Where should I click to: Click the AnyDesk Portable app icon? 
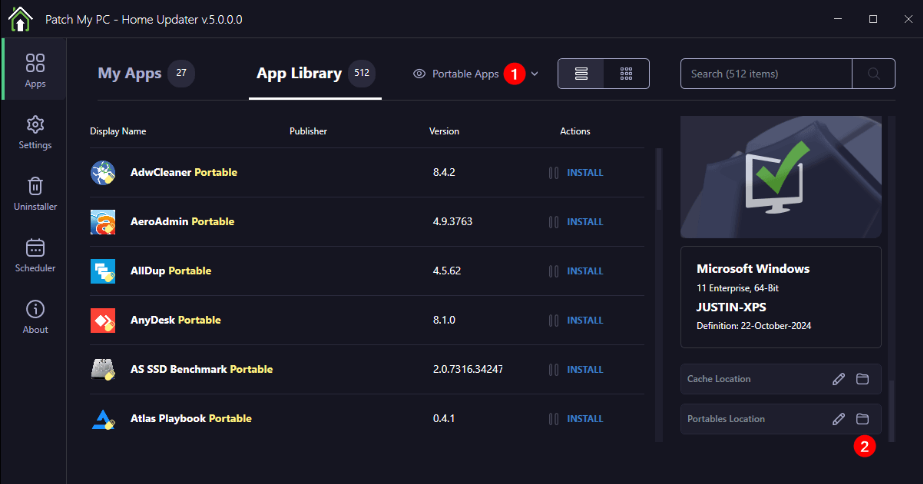pos(103,320)
